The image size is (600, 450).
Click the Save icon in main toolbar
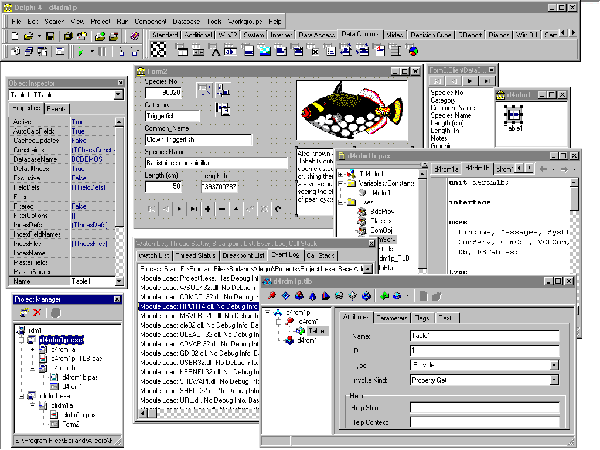tap(48, 36)
